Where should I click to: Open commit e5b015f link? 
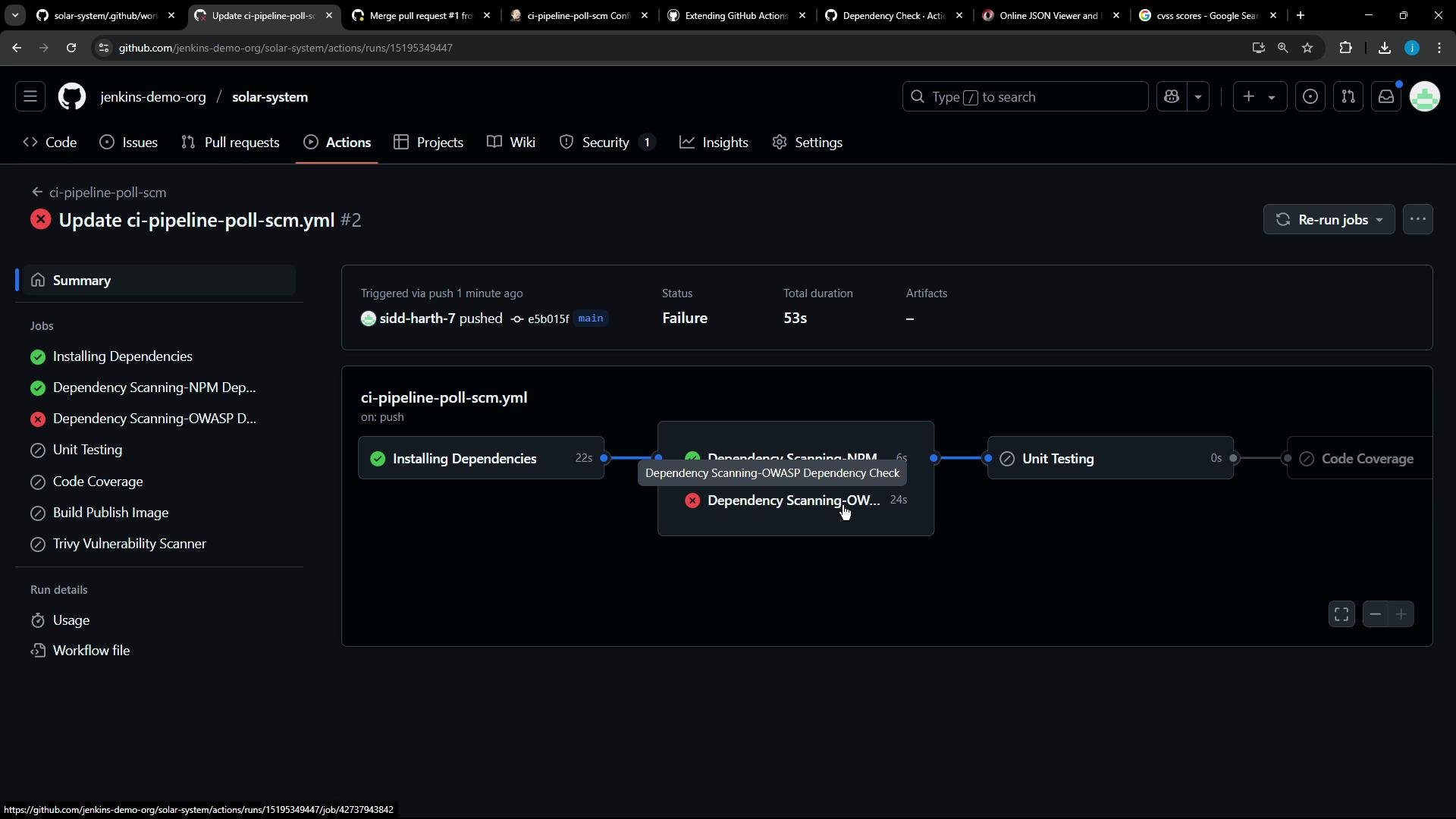pyautogui.click(x=548, y=319)
